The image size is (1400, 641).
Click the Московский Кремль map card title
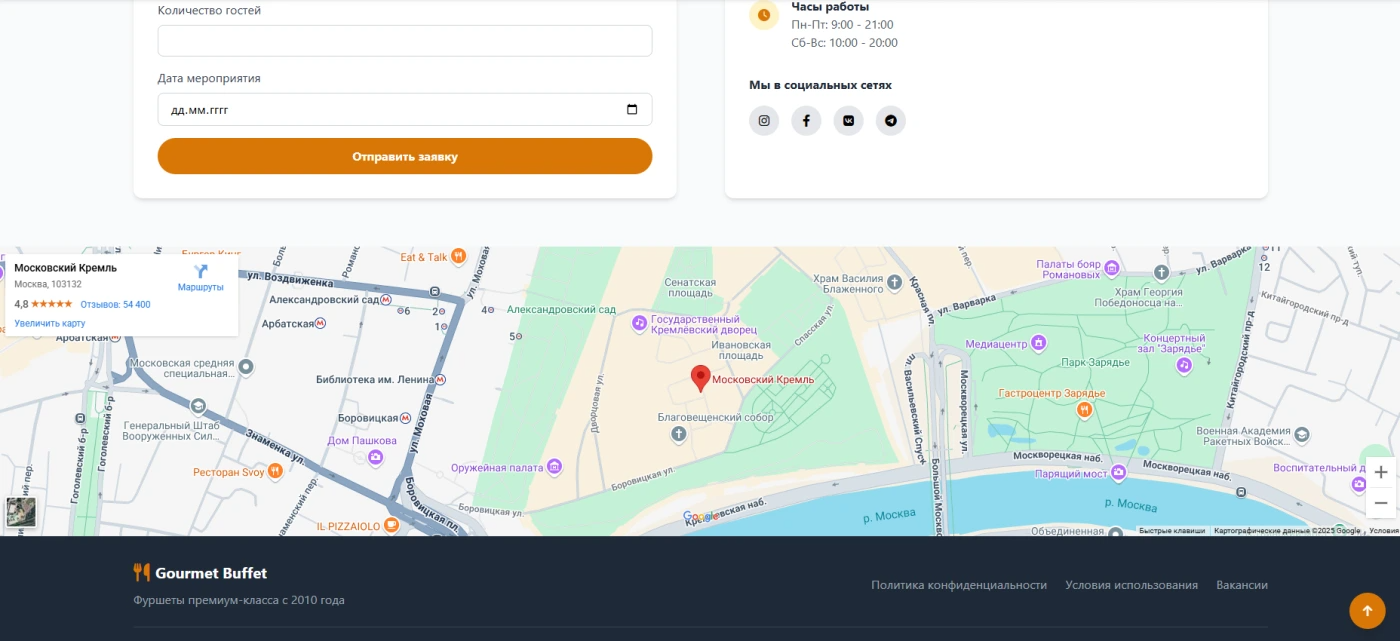65,268
